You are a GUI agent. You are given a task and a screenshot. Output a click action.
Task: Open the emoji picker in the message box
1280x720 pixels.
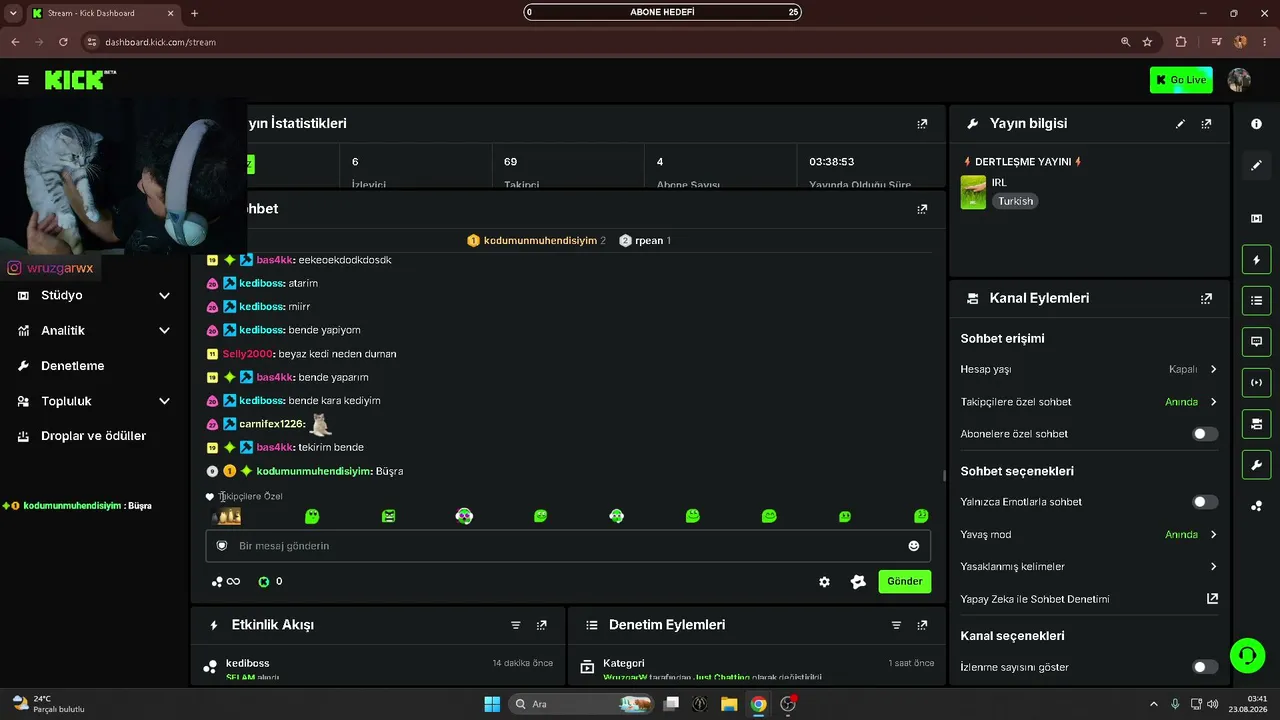click(x=913, y=546)
